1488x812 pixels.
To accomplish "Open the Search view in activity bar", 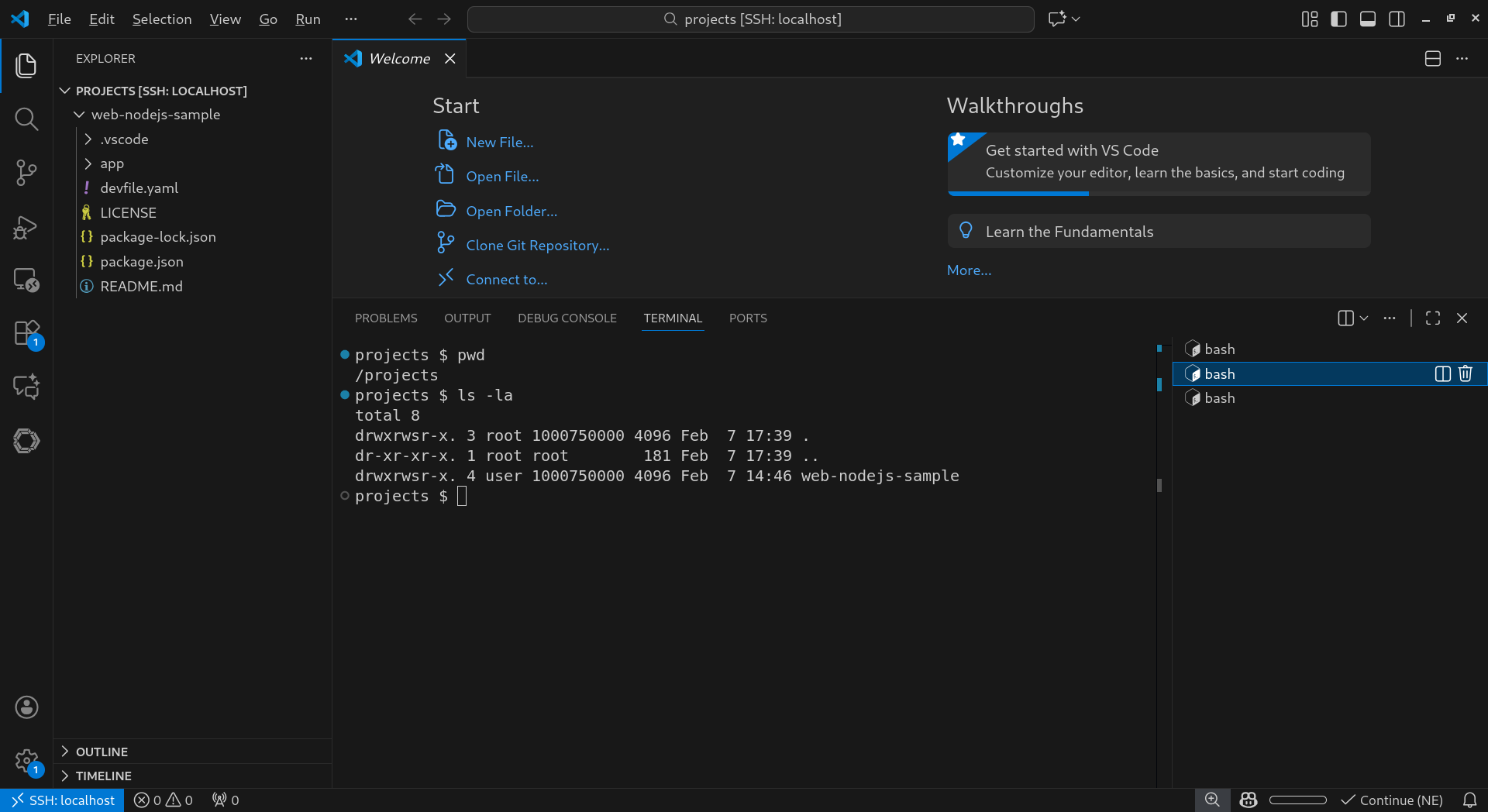I will pyautogui.click(x=26, y=119).
